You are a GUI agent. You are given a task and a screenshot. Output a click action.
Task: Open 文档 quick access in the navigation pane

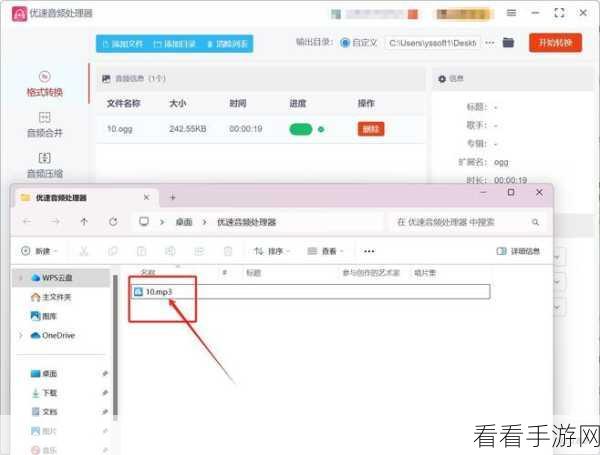click(x=44, y=412)
